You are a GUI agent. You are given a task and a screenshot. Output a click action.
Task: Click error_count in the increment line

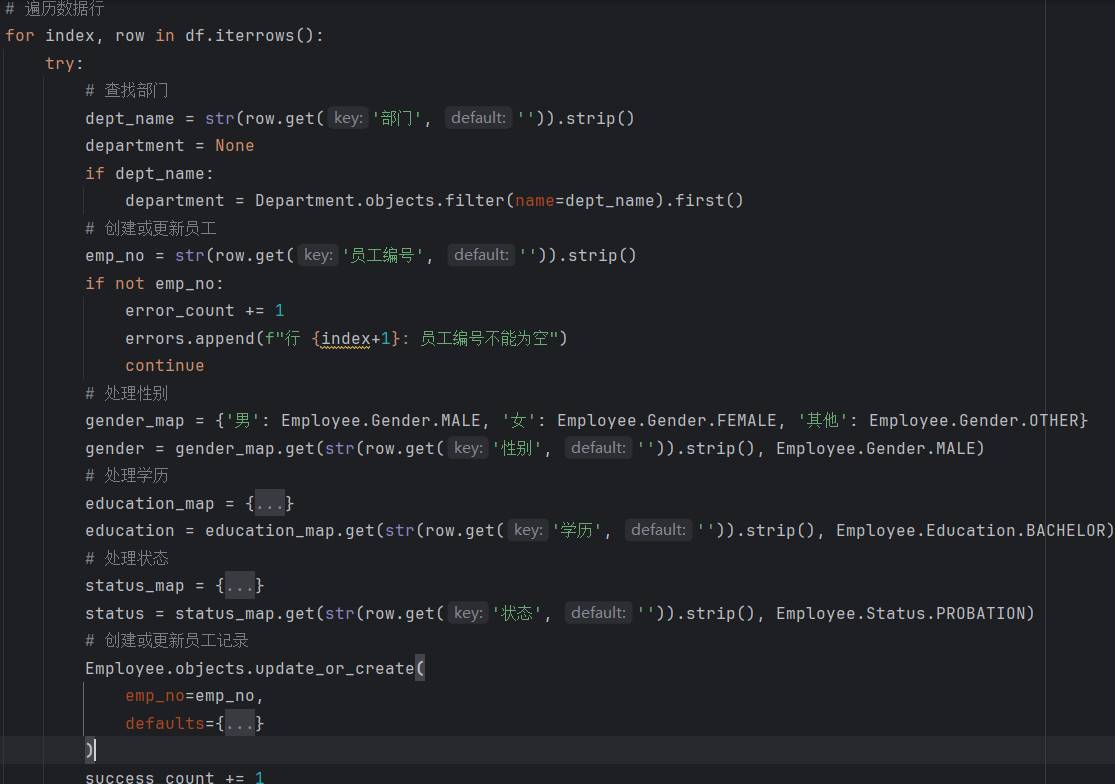pos(180,311)
